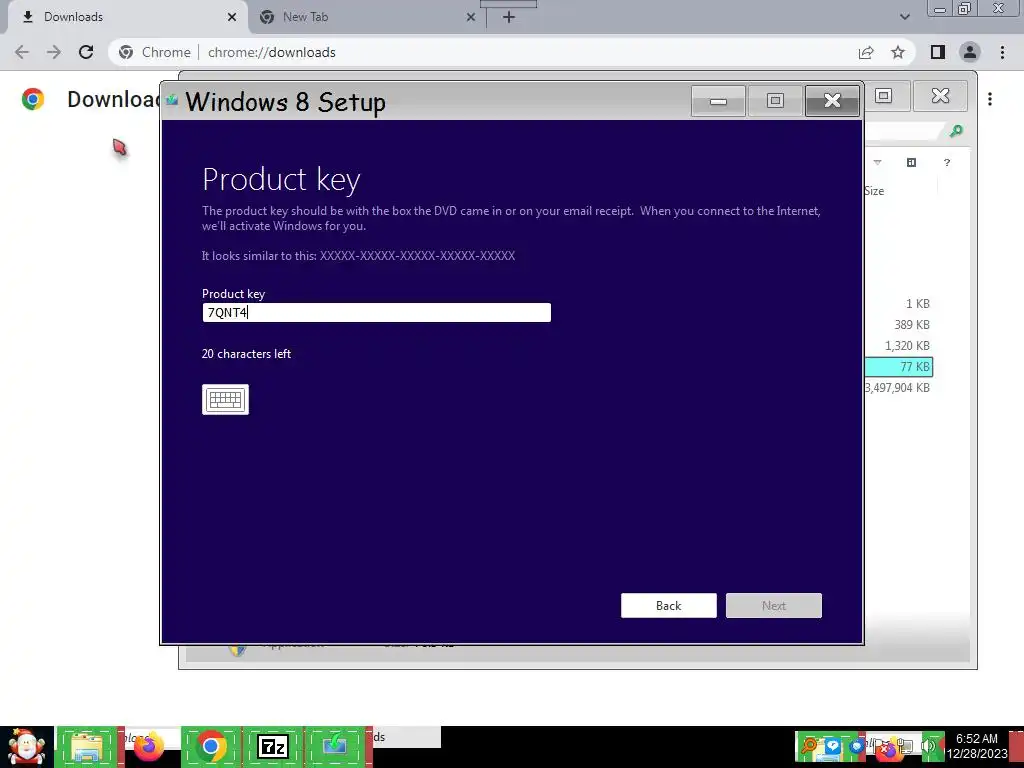Select the file sized 389 KB
Screen dimensions: 1024x768
point(912,325)
